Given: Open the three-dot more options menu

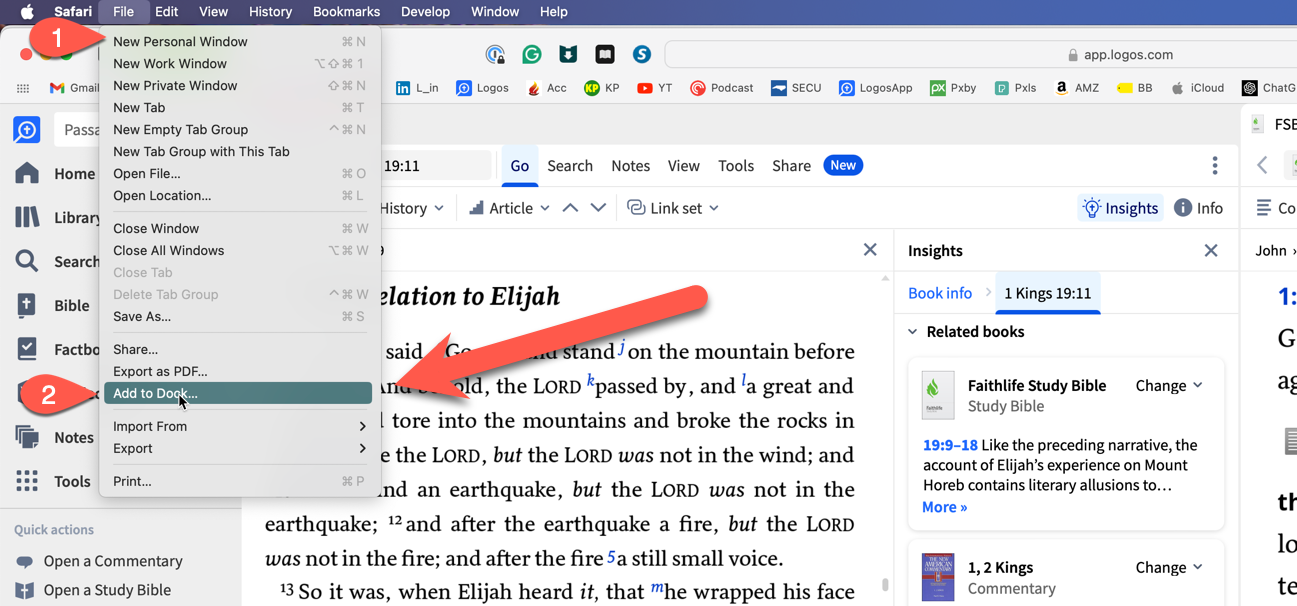Looking at the screenshot, I should coord(1215,166).
